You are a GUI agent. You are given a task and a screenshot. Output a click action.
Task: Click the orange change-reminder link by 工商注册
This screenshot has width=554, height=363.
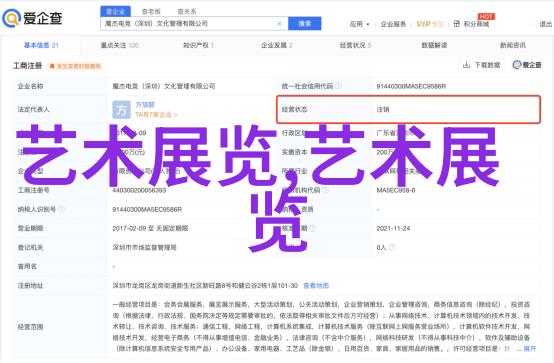tap(78, 66)
